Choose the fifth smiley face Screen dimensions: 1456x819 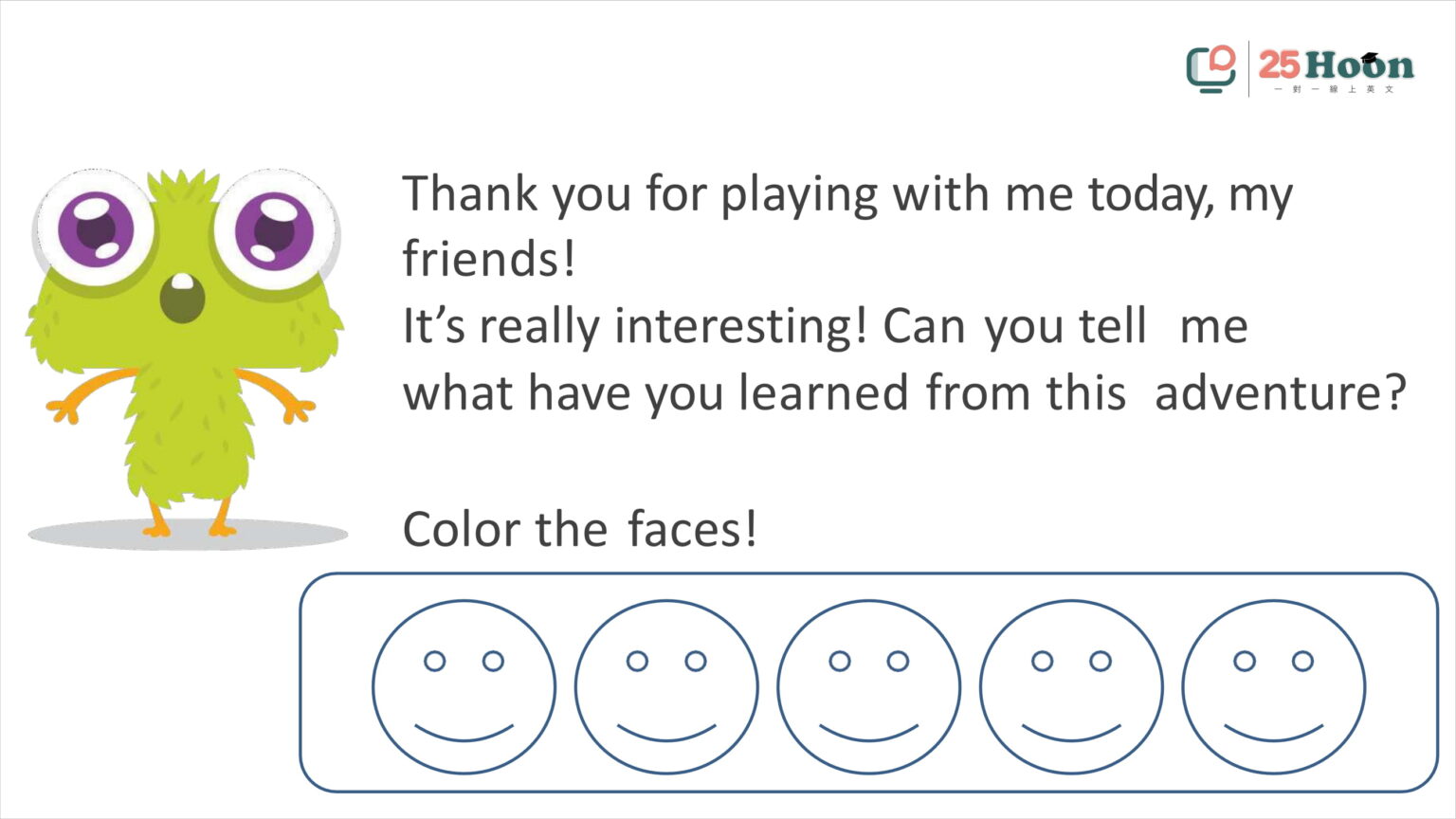point(1274,687)
